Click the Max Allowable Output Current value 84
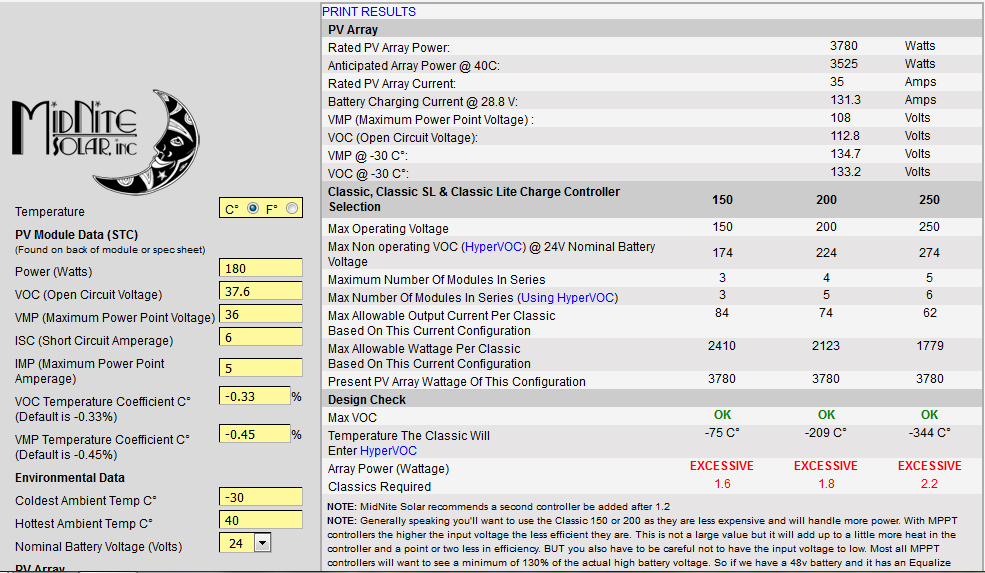Screen dimensions: 985x573 pyautogui.click(x=722, y=313)
